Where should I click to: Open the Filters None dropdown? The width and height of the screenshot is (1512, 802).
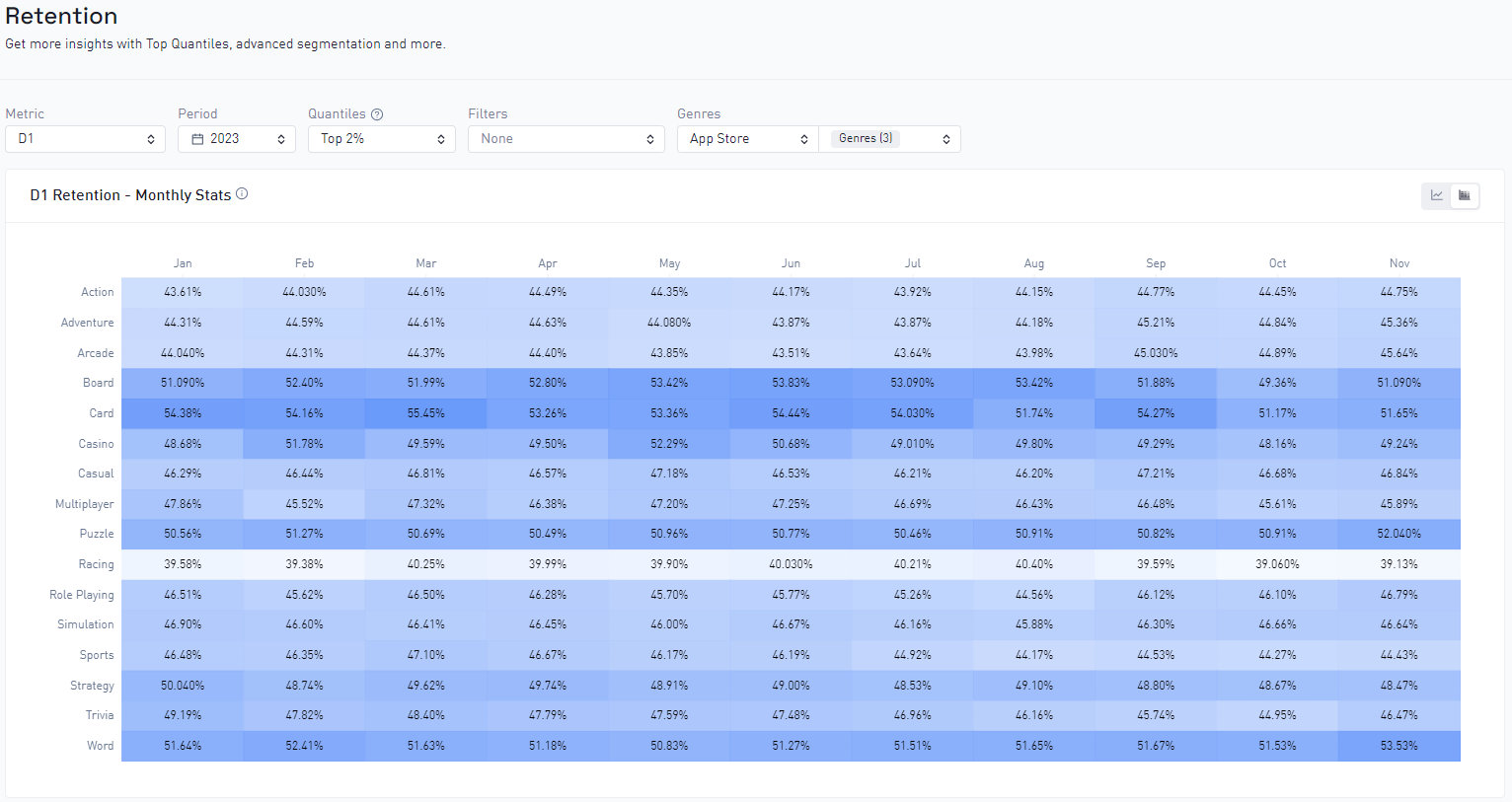[567, 139]
